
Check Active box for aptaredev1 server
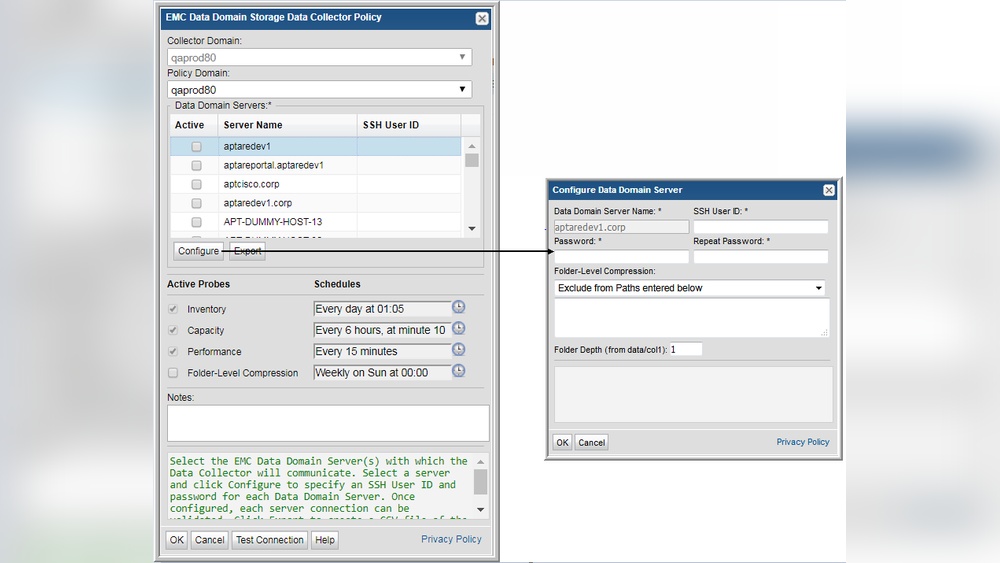tap(196, 147)
